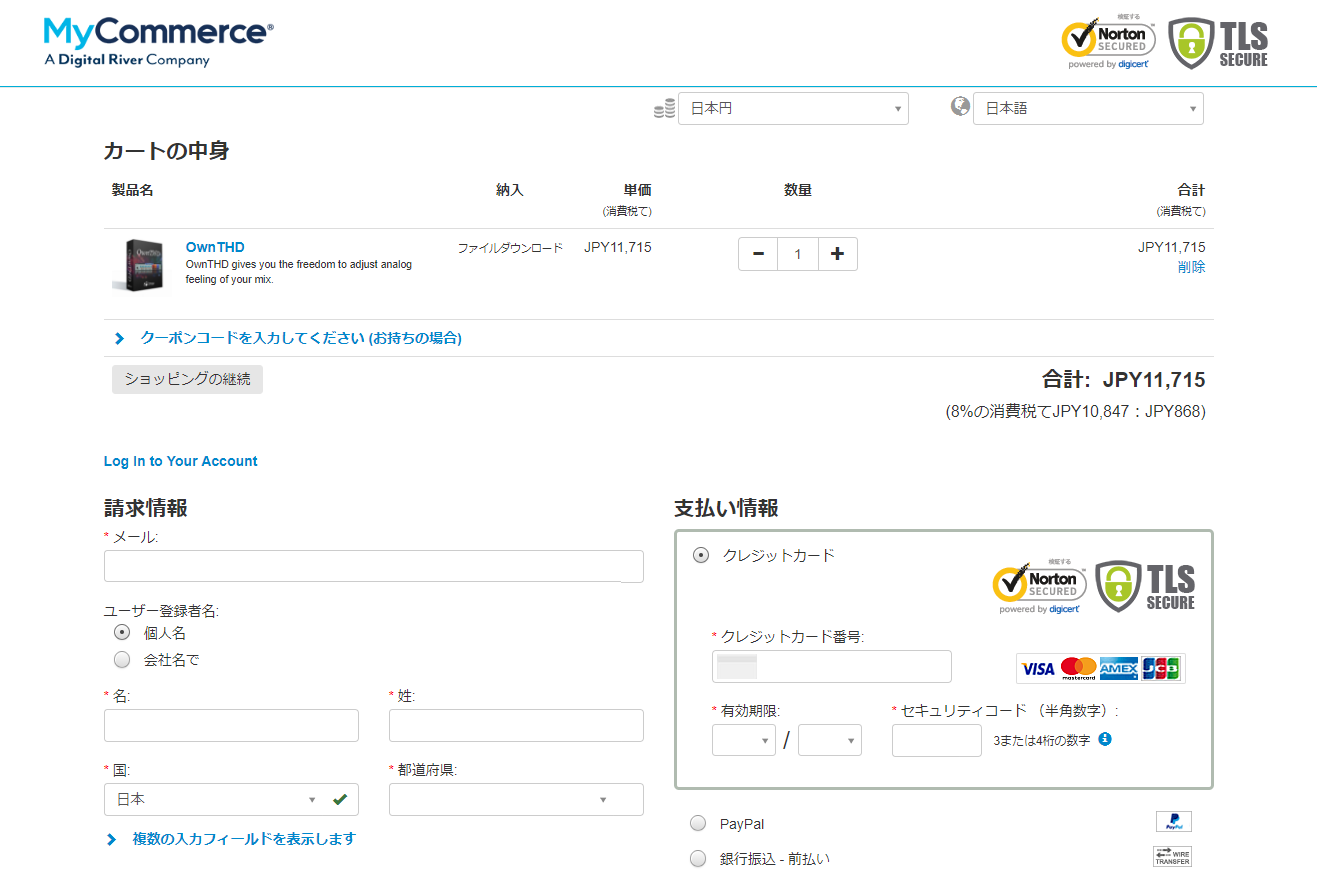Select the 銀行振込 - 前払い radio button
1317x874 pixels.
click(x=698, y=858)
